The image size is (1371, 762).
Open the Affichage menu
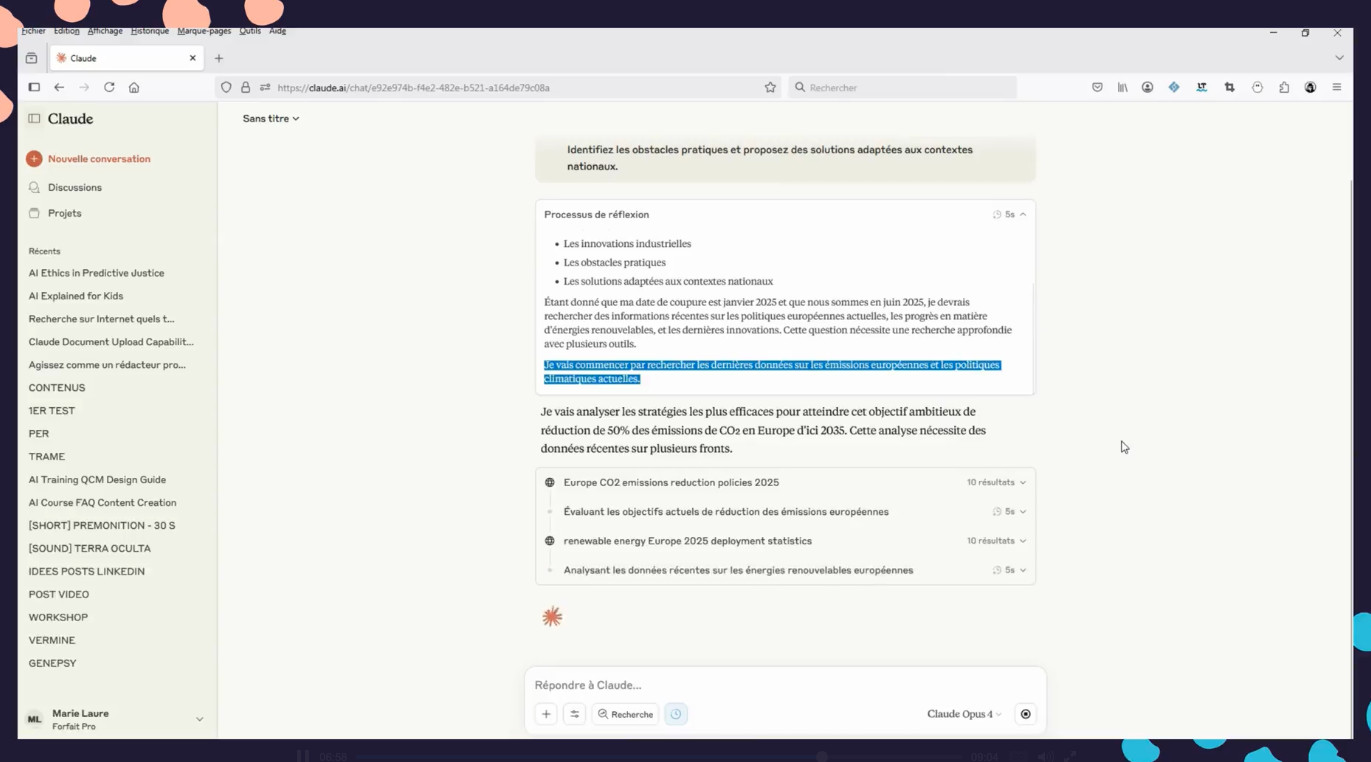pyautogui.click(x=104, y=31)
